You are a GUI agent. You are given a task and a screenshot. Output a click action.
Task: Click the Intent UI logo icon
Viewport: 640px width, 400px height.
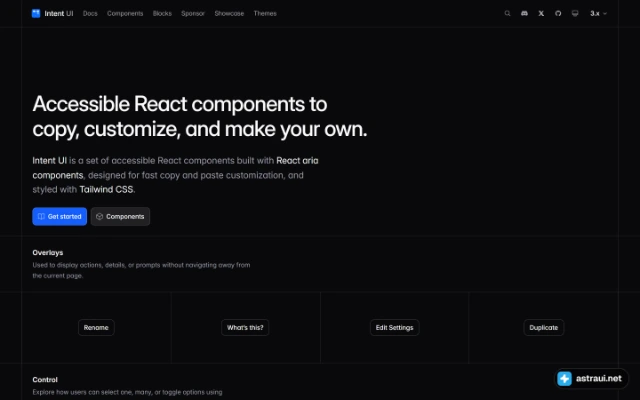click(36, 13)
